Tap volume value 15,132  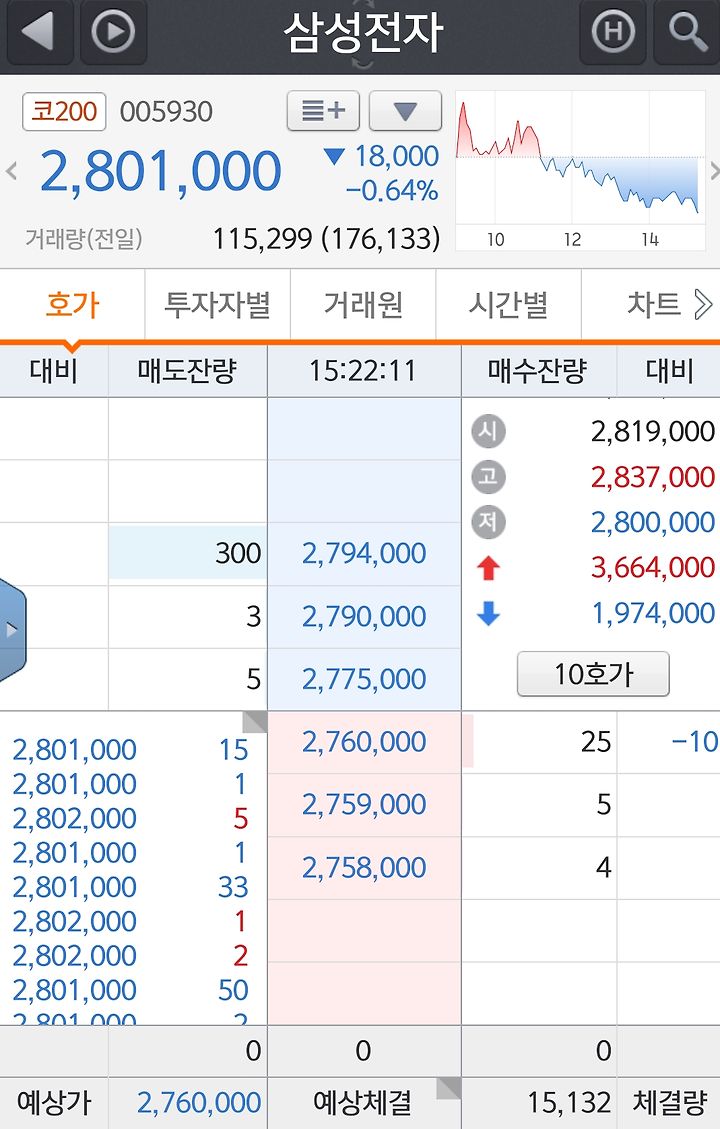point(569,1102)
